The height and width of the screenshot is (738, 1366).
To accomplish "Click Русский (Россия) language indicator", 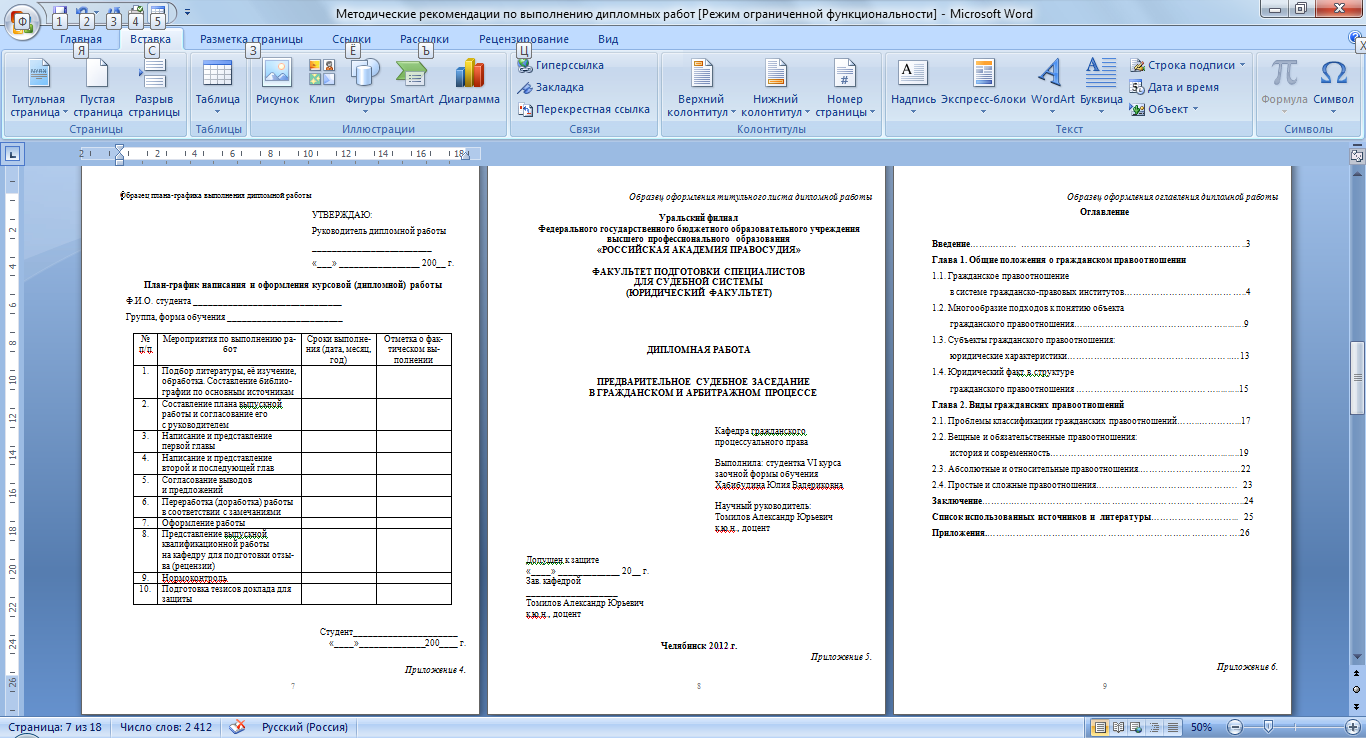I will pyautogui.click(x=305, y=727).
